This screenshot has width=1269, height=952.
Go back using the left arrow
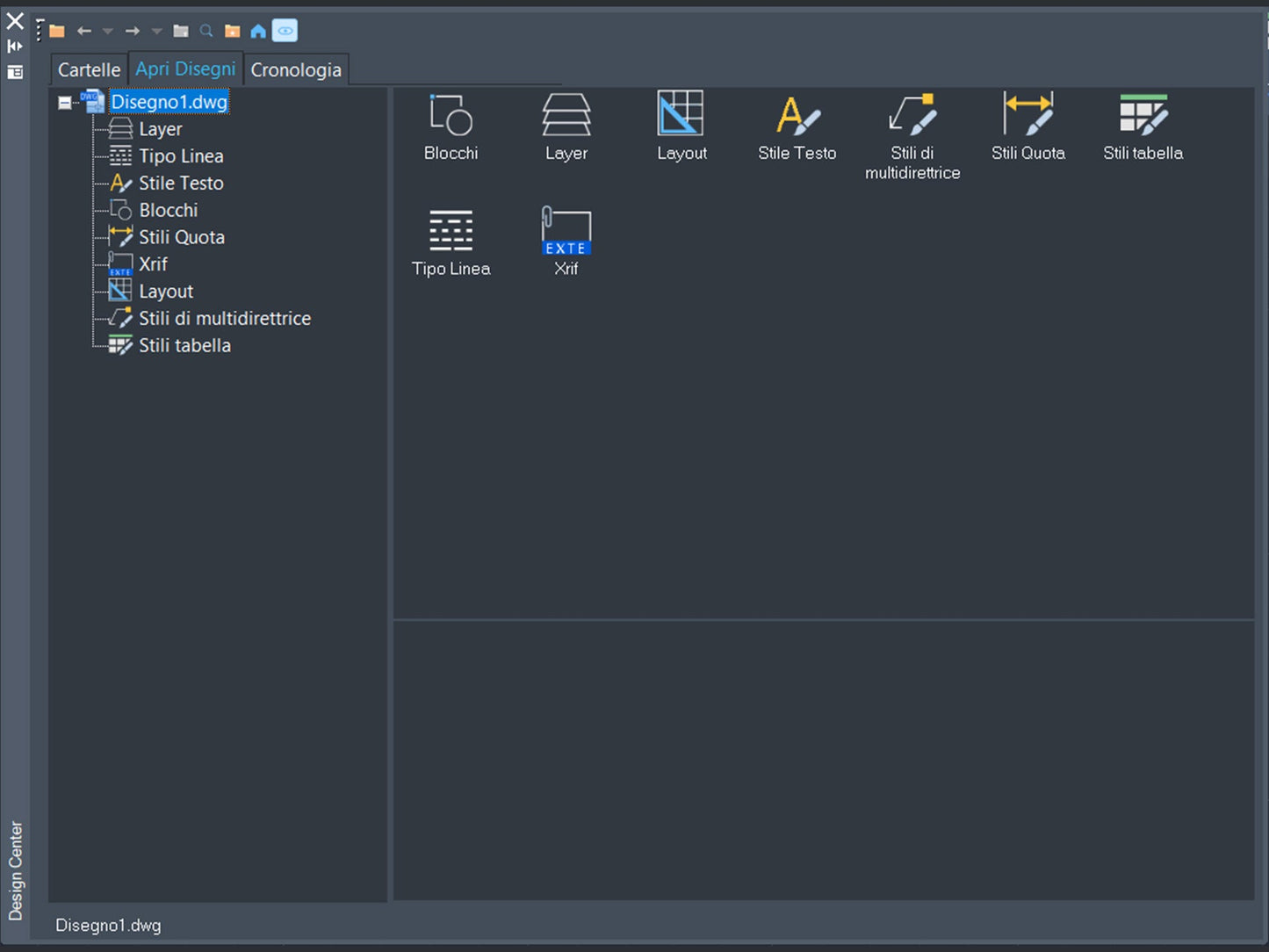pos(84,32)
